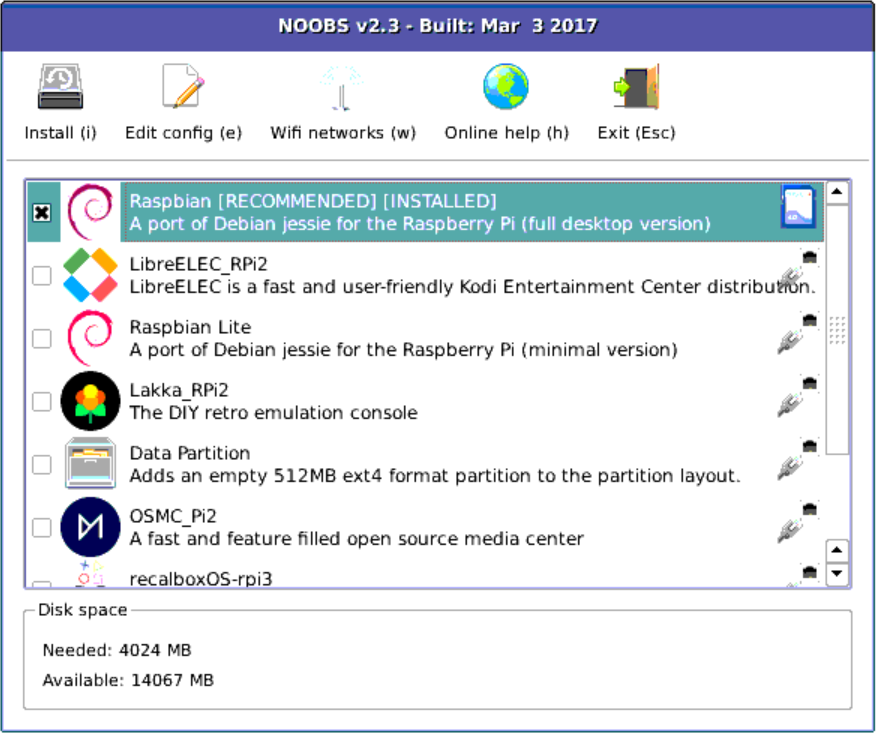Click the Lakka flower logo
This screenshot has height=733, width=876.
[90, 401]
